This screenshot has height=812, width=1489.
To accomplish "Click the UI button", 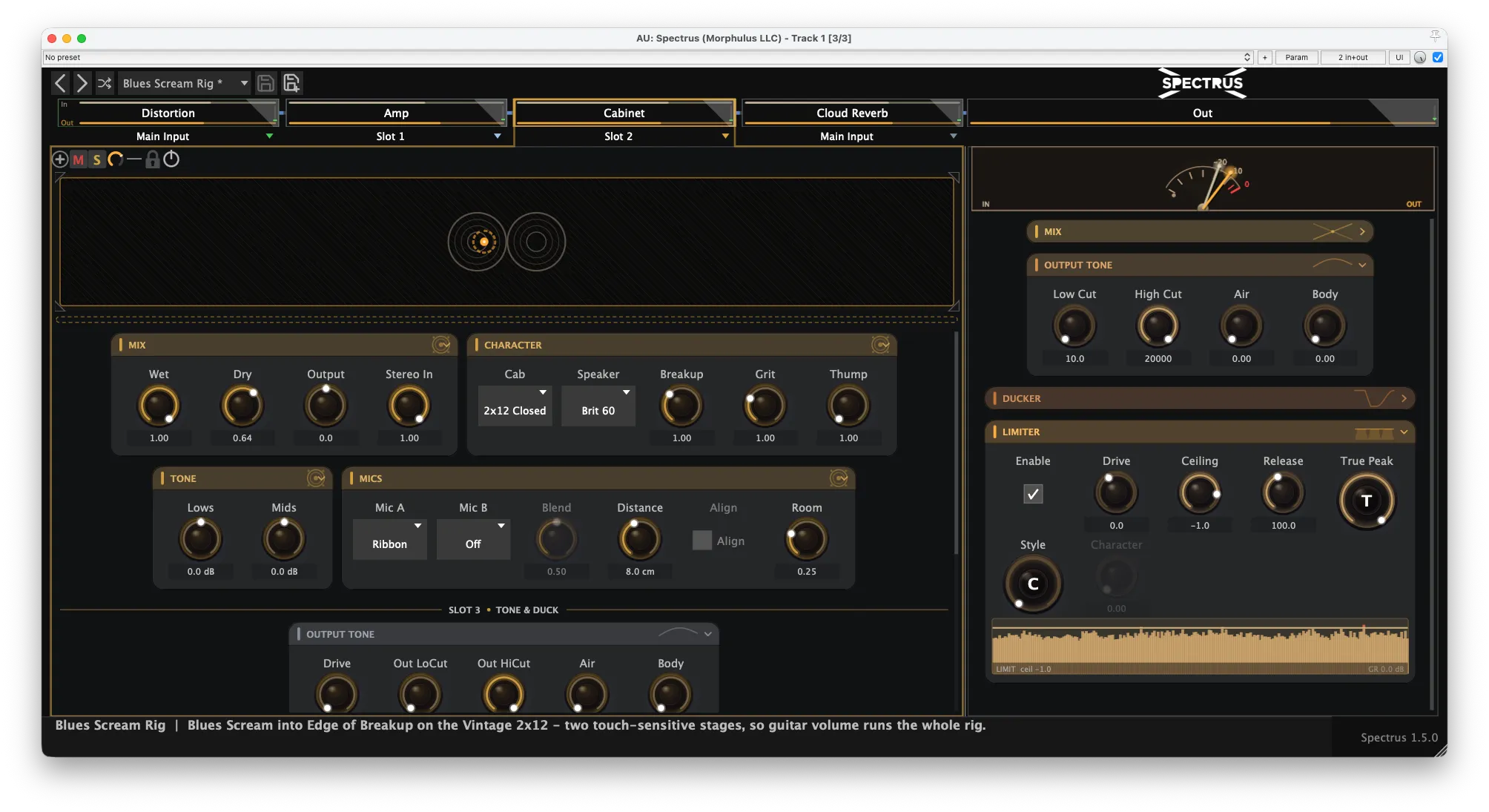I will click(1399, 57).
